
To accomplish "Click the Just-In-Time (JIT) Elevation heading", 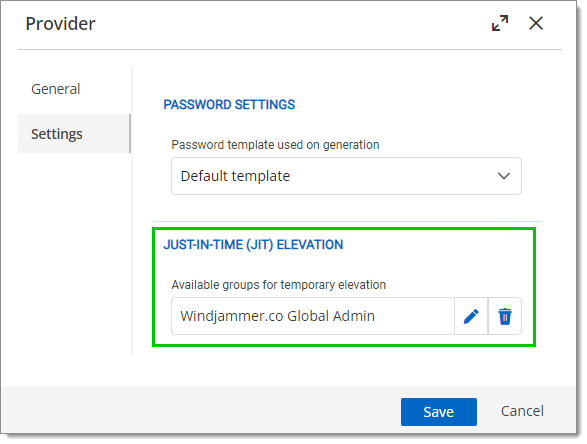I will coord(253,245).
